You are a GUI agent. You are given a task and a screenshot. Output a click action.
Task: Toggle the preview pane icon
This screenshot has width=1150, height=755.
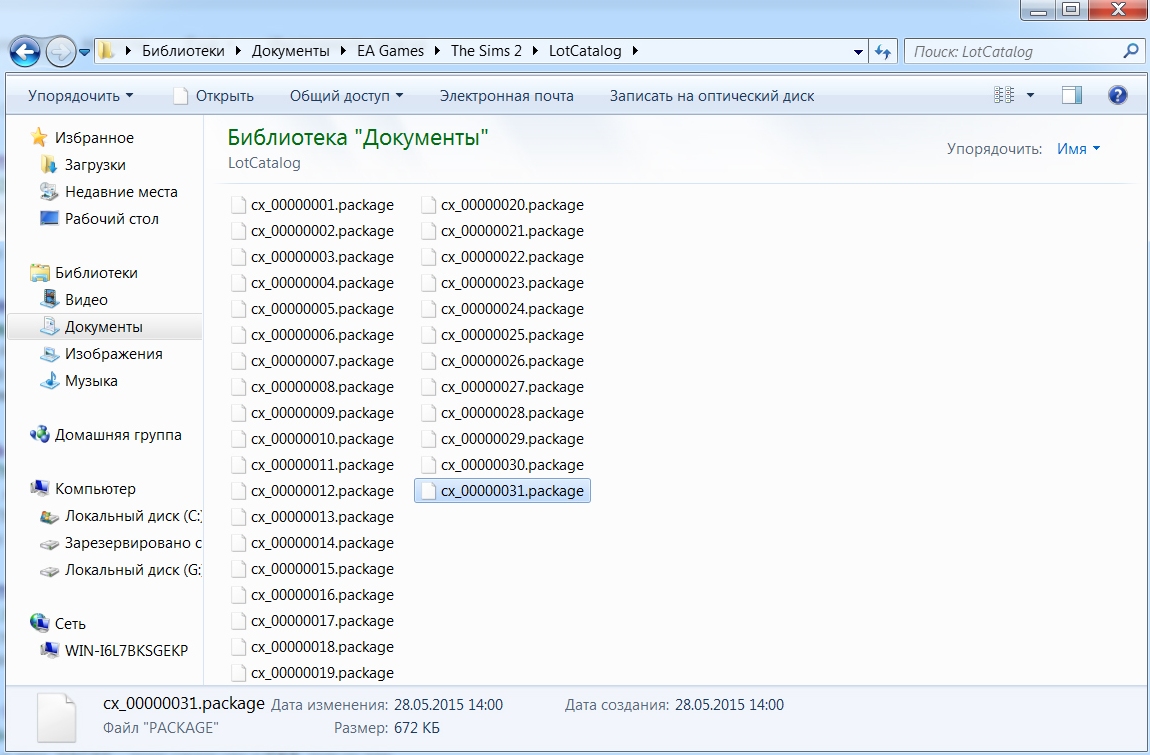pyautogui.click(x=1072, y=96)
